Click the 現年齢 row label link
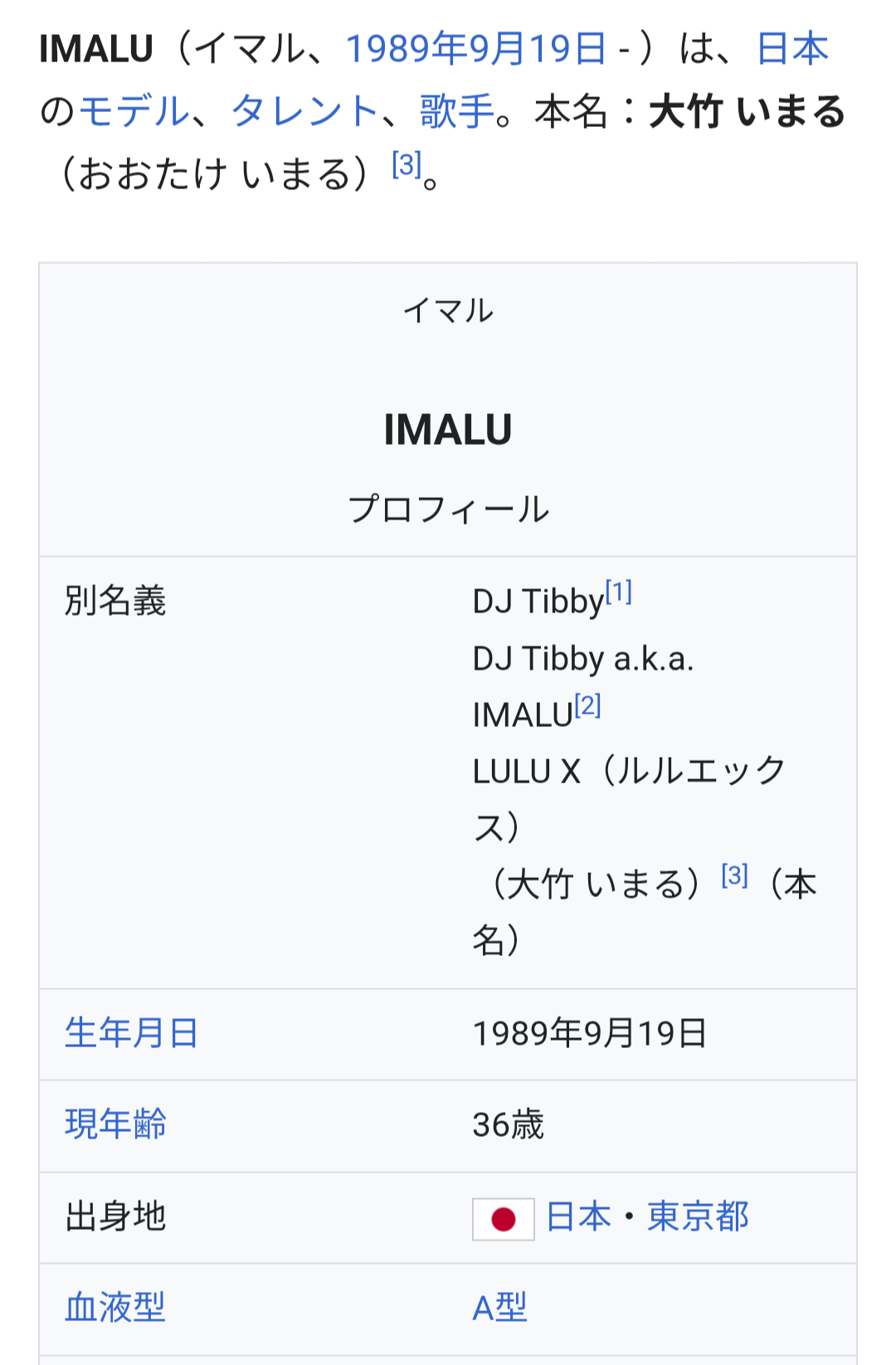Image resolution: width=896 pixels, height=1365 pixels. [x=115, y=1125]
